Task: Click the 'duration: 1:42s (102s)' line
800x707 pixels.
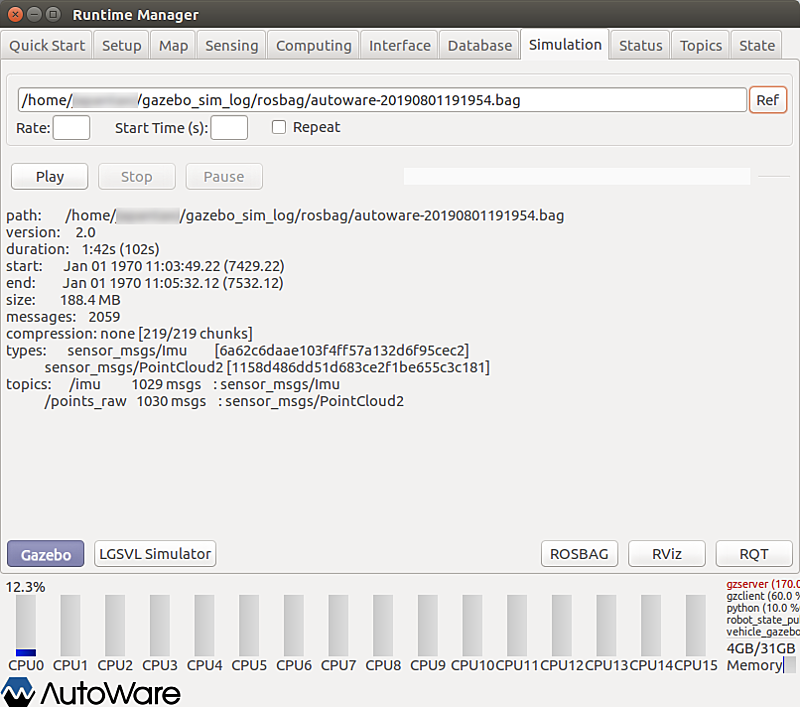Action: point(83,249)
